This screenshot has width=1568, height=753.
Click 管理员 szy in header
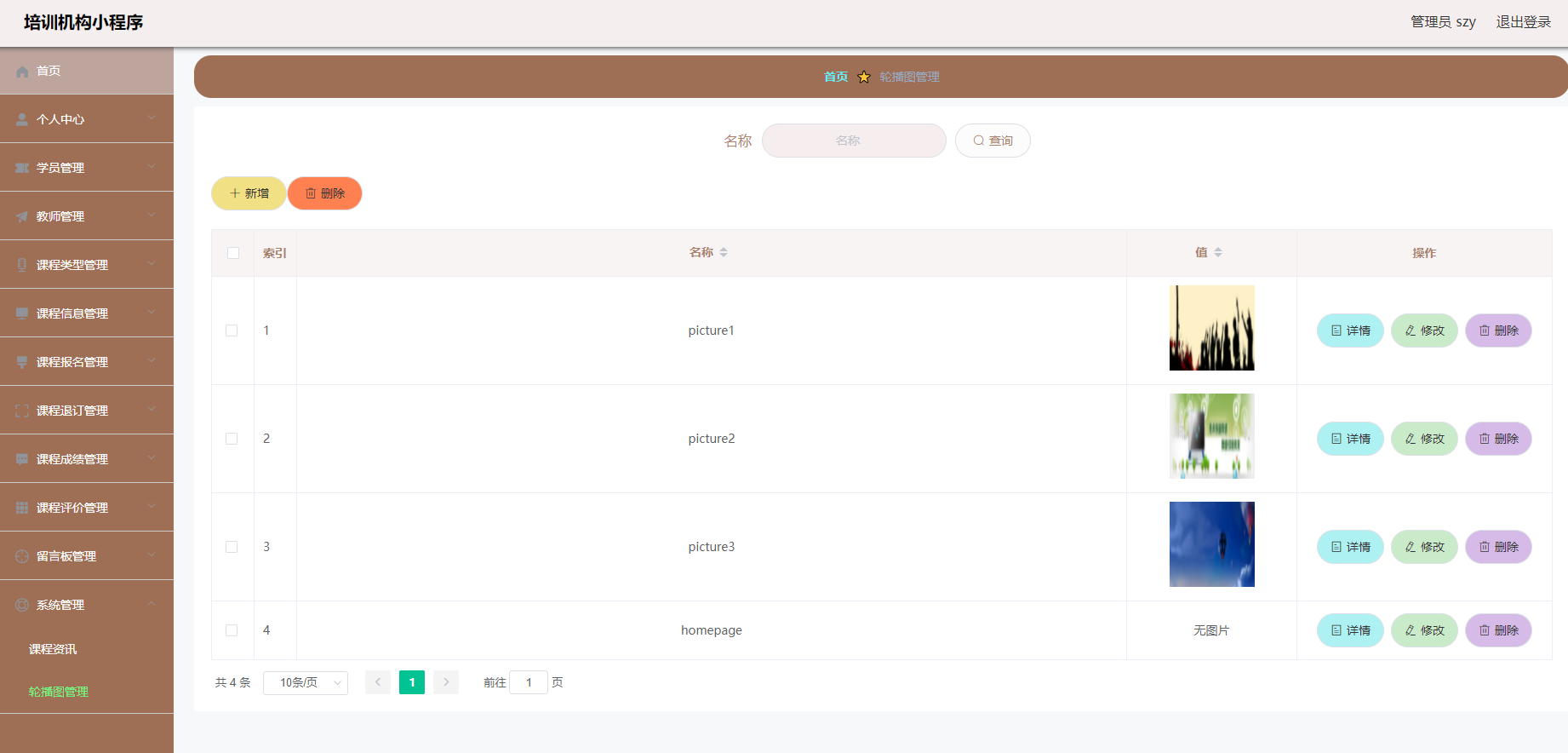click(x=1443, y=22)
